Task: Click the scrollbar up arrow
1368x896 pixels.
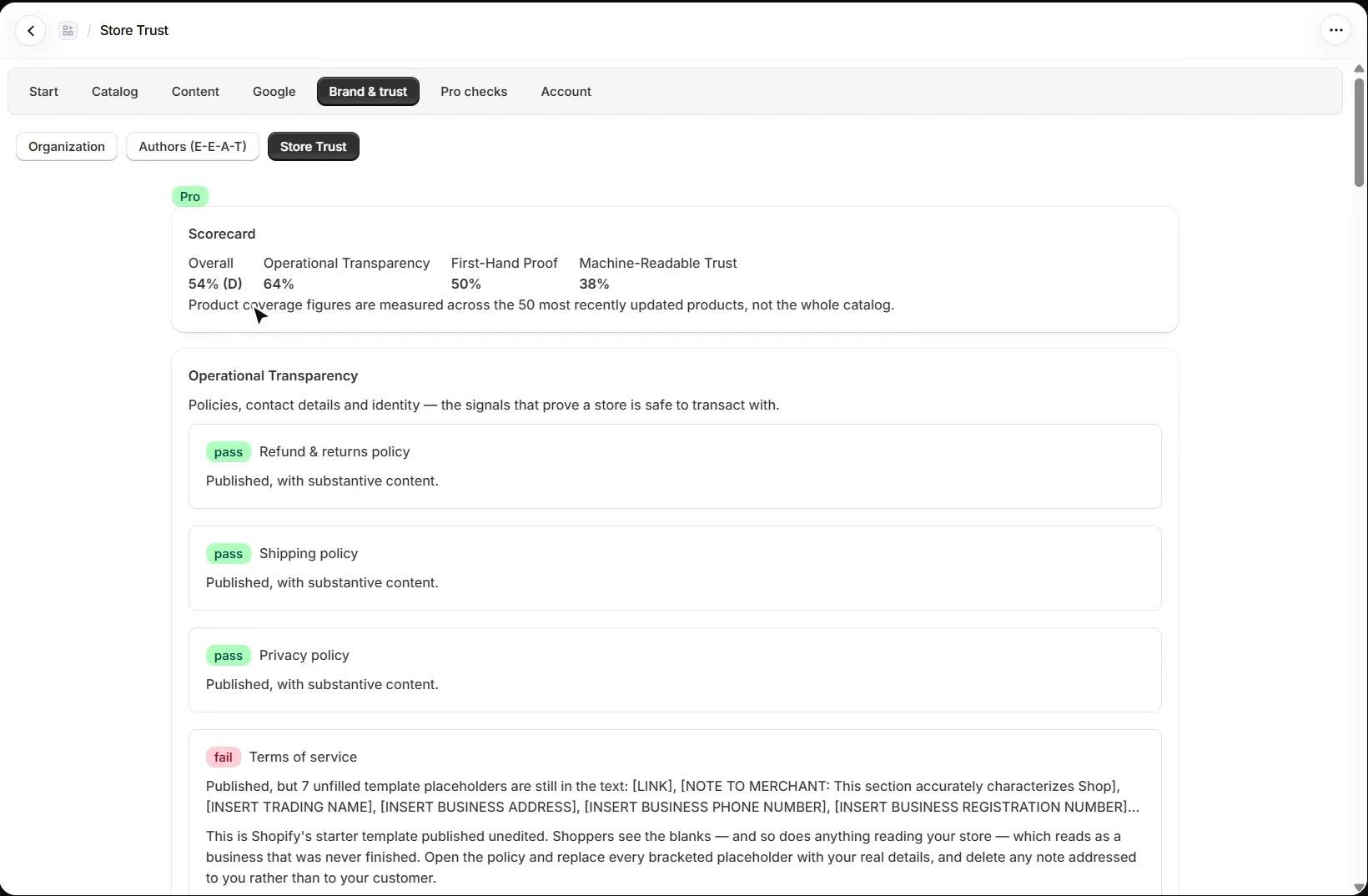Action: (x=1359, y=68)
